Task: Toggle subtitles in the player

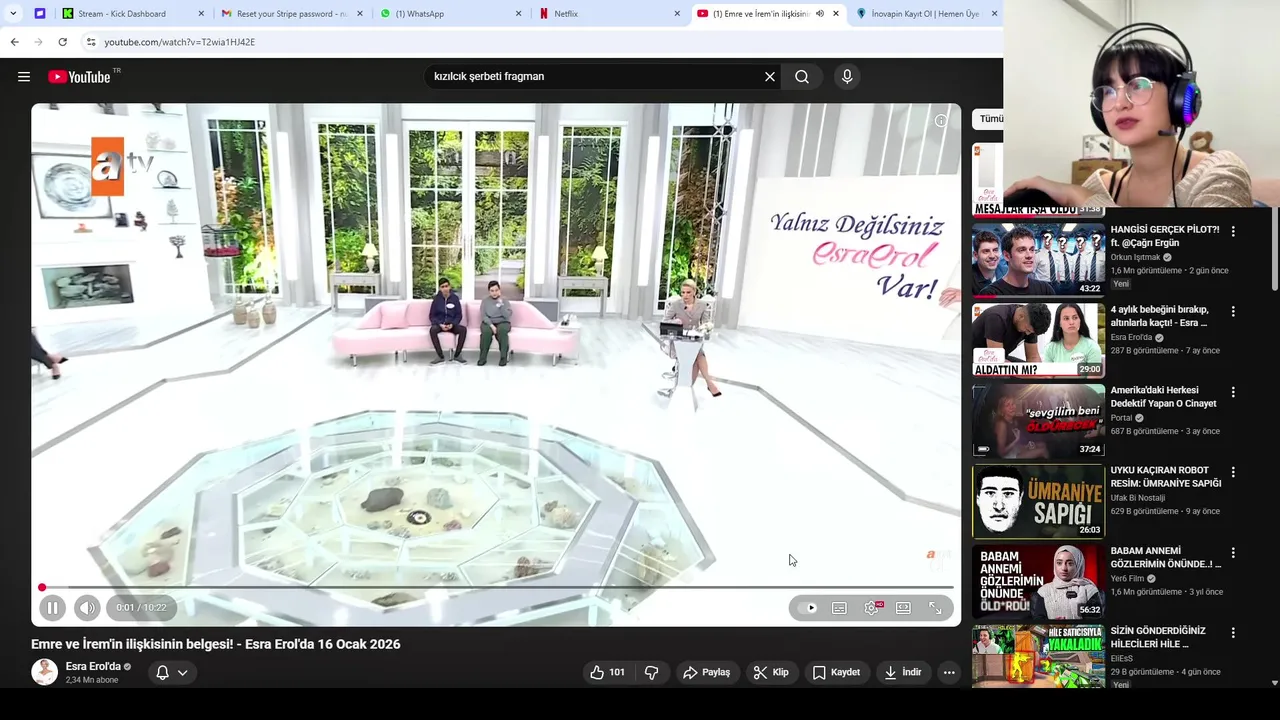Action: 840,608
